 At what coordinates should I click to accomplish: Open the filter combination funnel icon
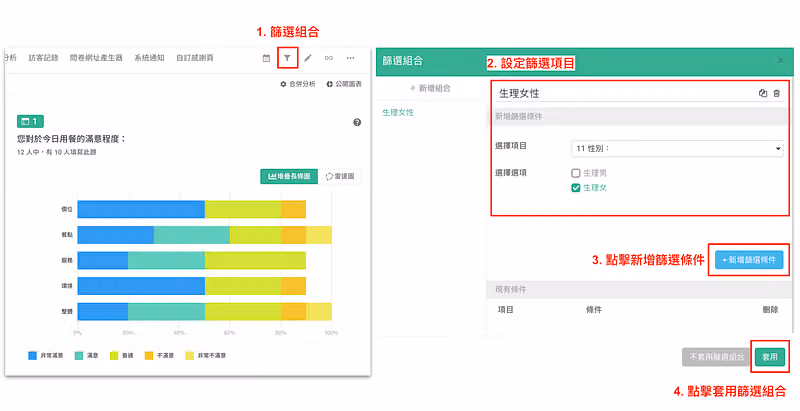click(x=287, y=58)
